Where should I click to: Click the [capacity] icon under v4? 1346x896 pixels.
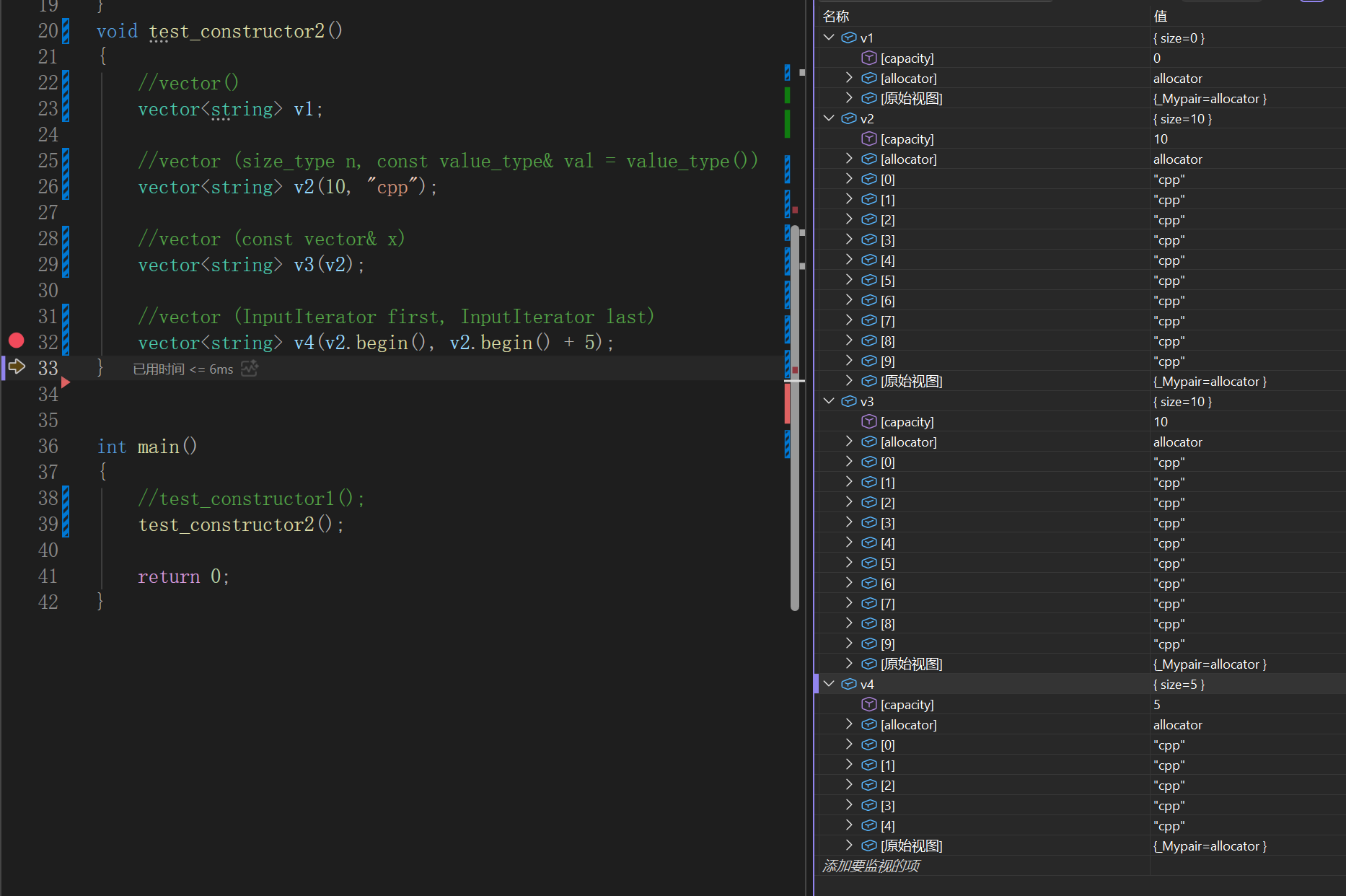pos(869,704)
